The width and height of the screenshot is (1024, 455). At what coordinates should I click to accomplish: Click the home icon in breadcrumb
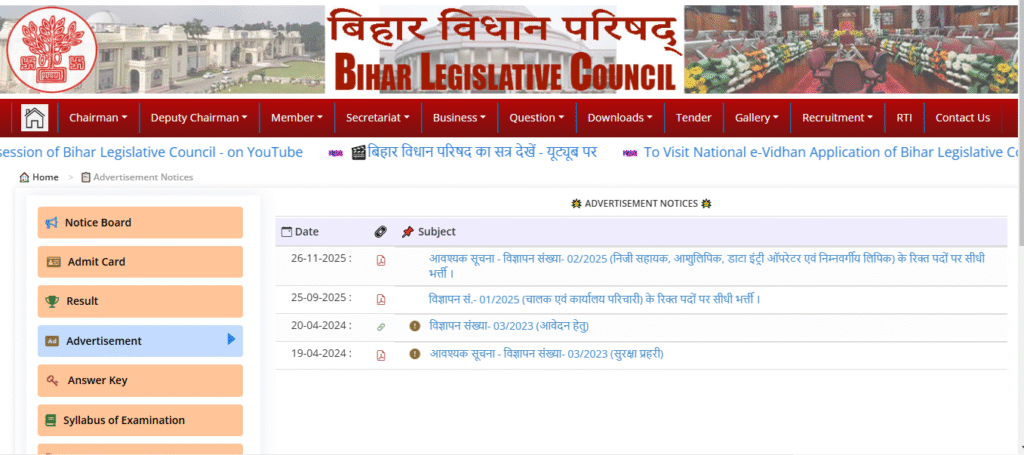(24, 177)
